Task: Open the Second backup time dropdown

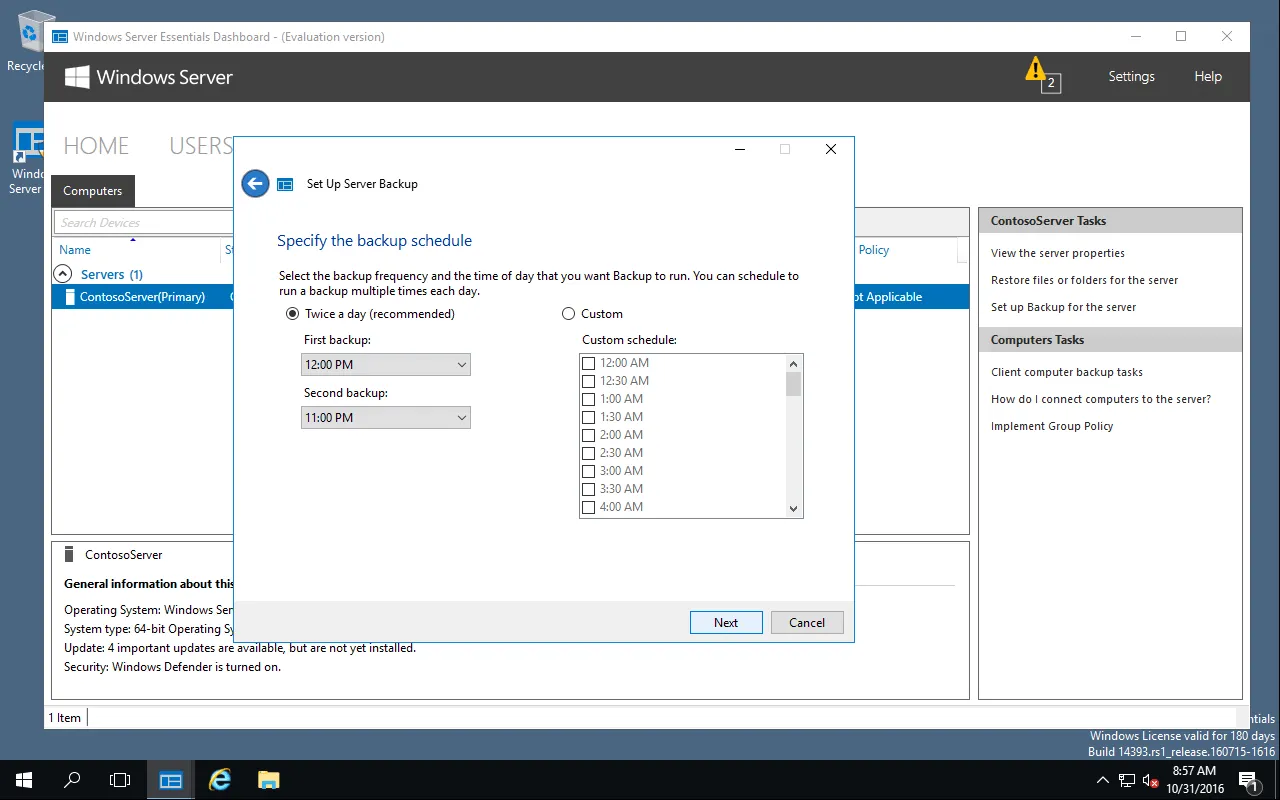Action: [x=386, y=418]
